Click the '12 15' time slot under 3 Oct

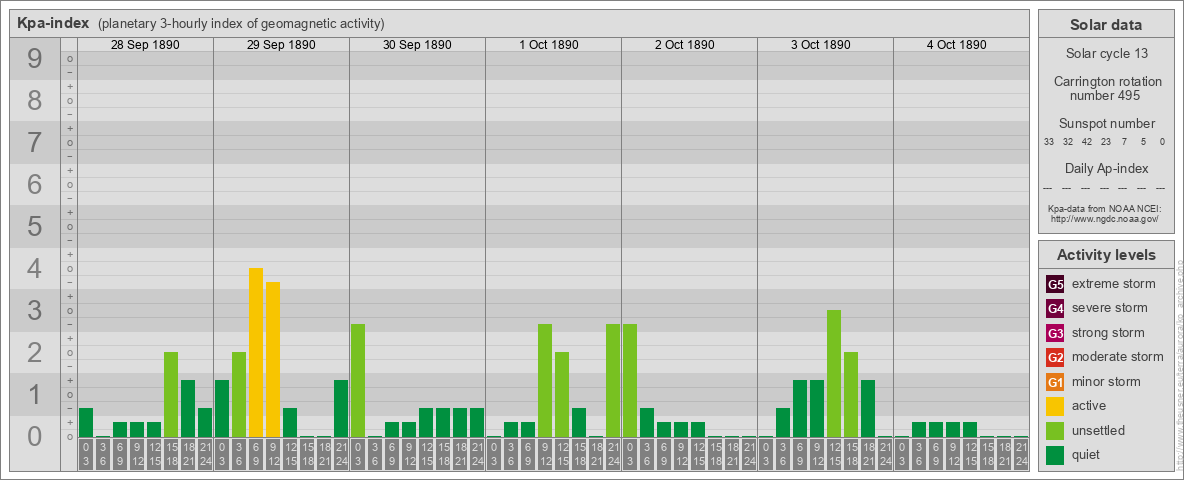click(834, 455)
